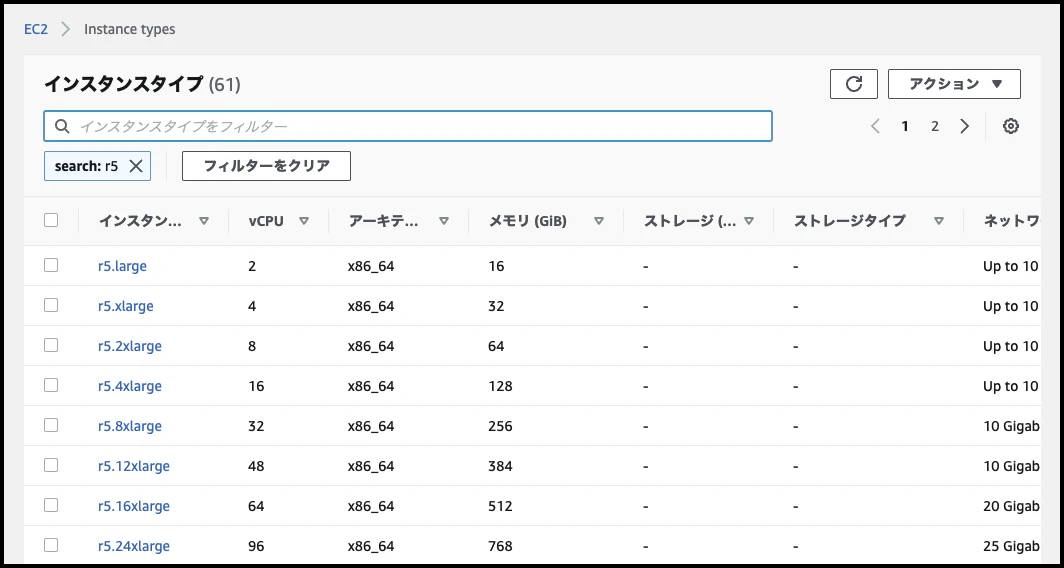This screenshot has height=568, width=1064.
Task: Check the r5.2xlarge row checkbox
Action: click(51, 345)
